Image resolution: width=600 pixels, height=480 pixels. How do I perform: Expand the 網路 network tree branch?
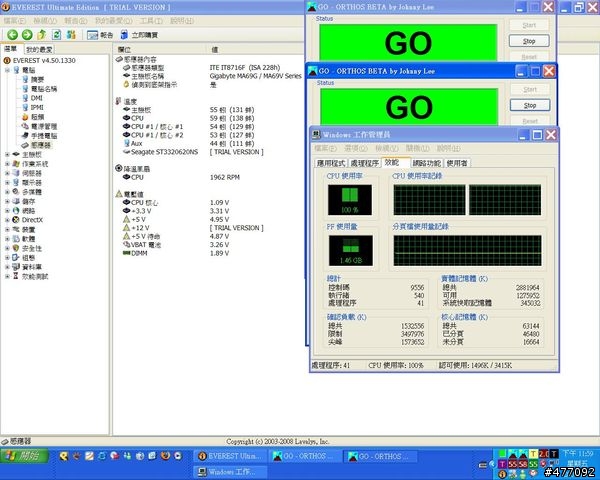(x=7, y=211)
